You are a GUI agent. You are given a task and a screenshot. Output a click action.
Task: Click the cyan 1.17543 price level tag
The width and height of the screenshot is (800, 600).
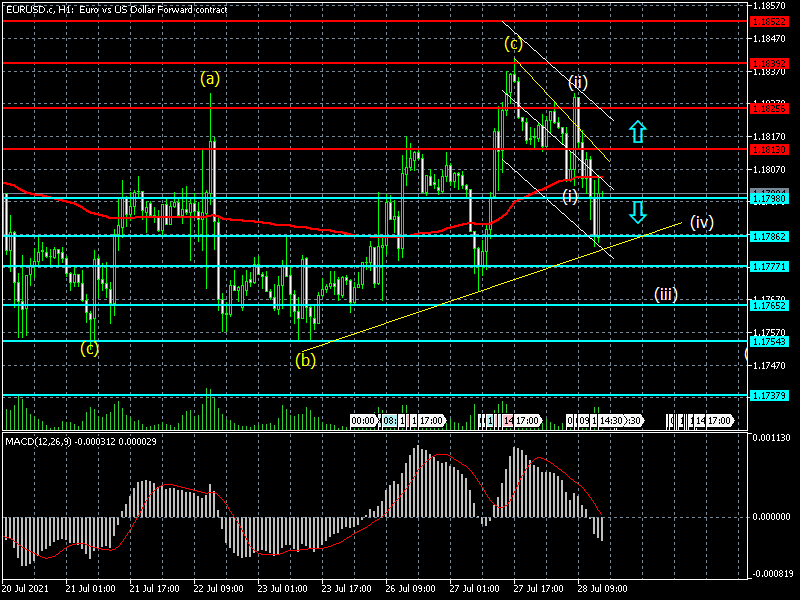tap(769, 341)
